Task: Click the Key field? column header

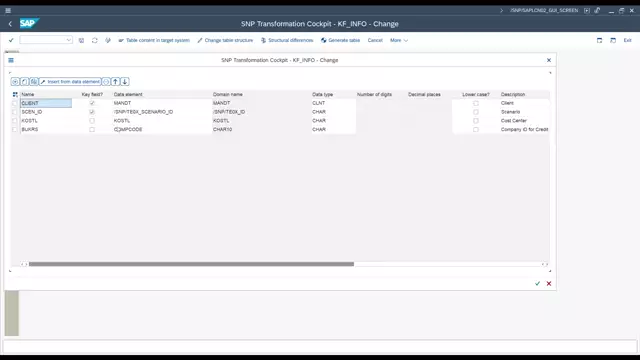Action: [x=92, y=95]
